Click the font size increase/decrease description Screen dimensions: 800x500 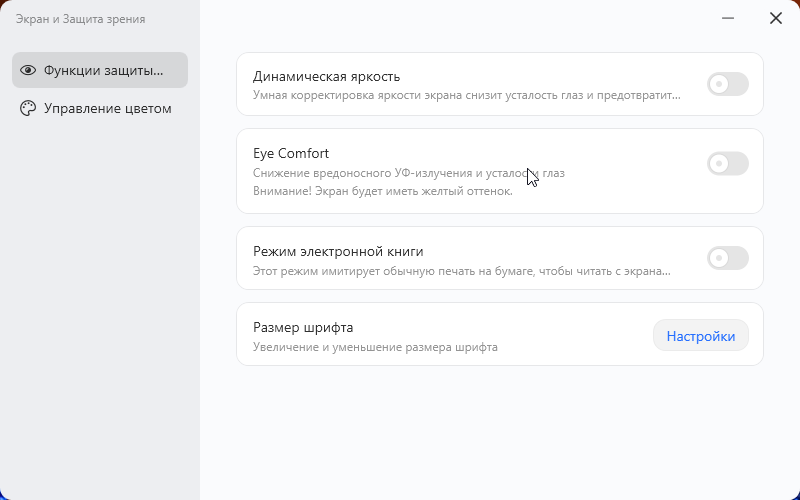[375, 347]
